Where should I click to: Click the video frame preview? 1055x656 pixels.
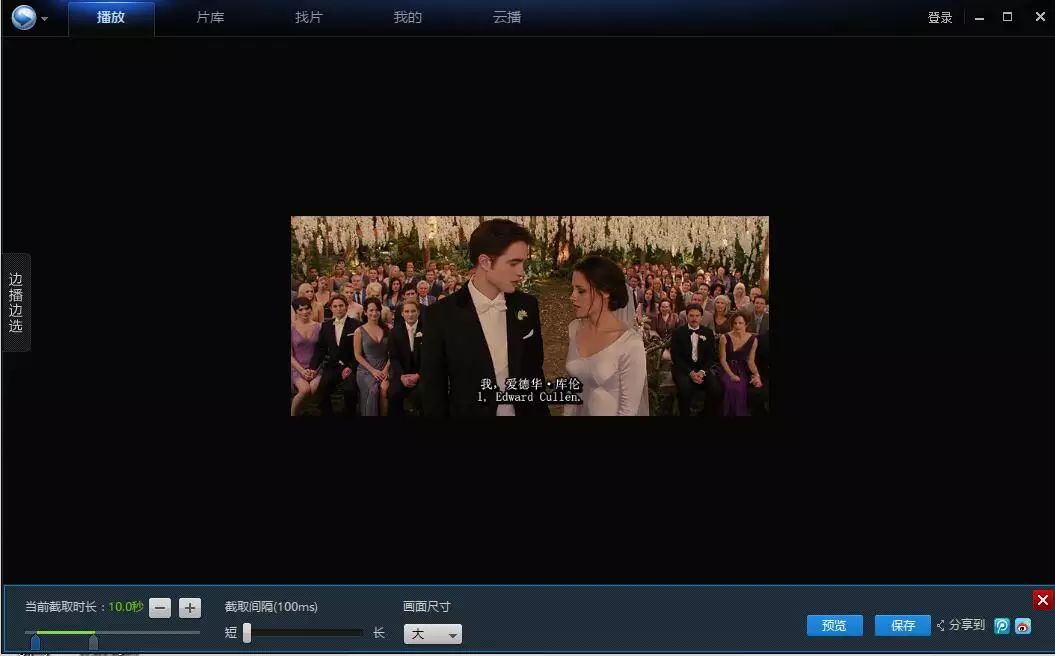click(530, 316)
